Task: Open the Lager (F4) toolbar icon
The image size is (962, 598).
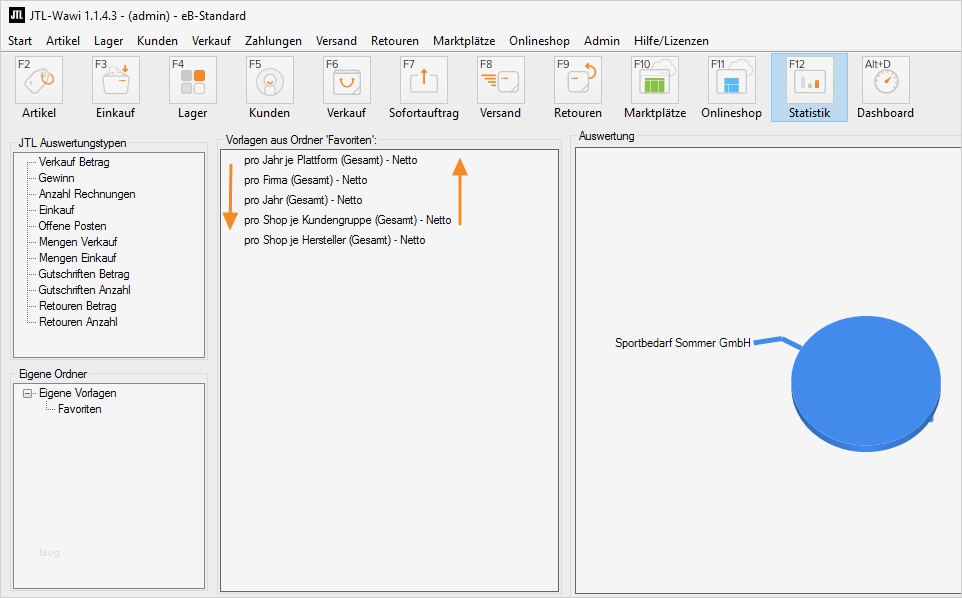Action: [193, 80]
